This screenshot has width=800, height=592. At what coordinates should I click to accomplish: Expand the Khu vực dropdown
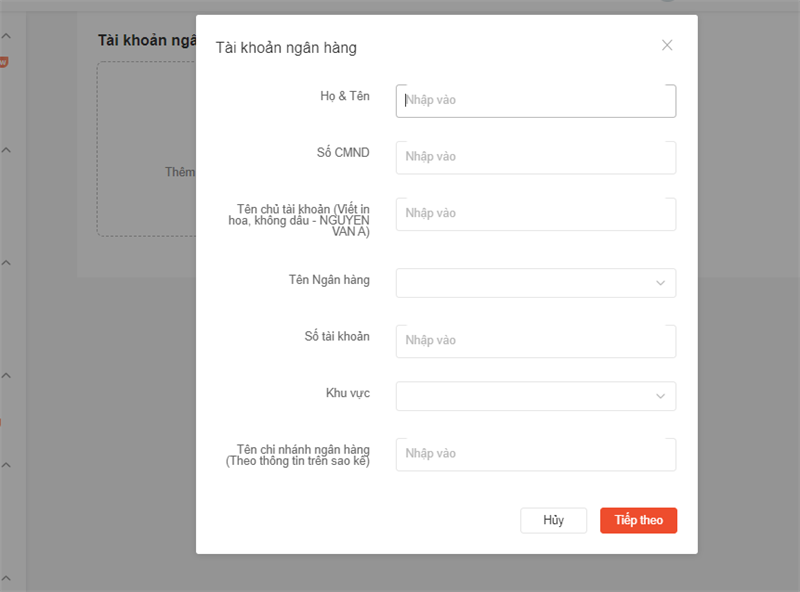536,396
